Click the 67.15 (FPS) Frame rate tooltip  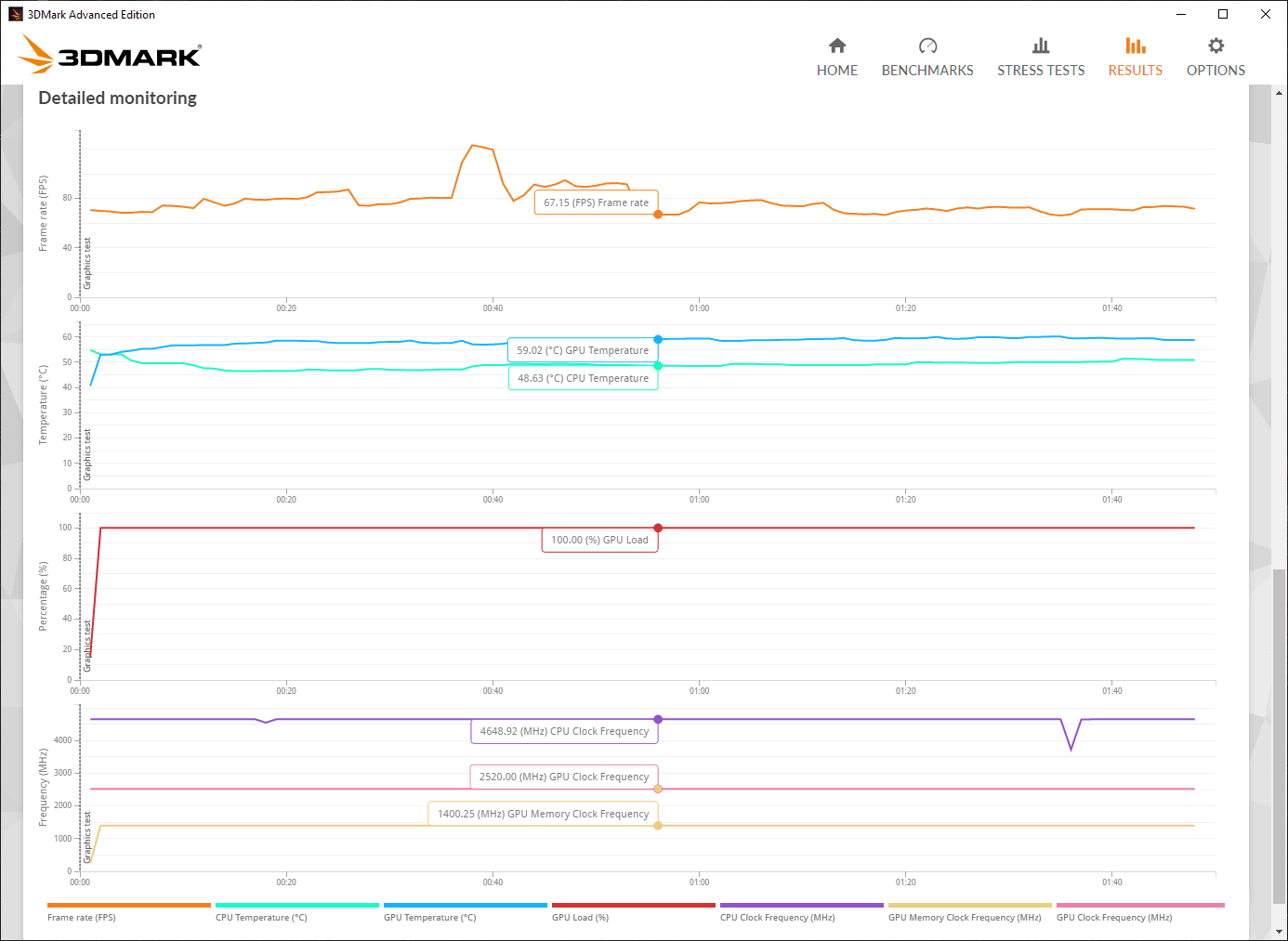[x=596, y=203]
